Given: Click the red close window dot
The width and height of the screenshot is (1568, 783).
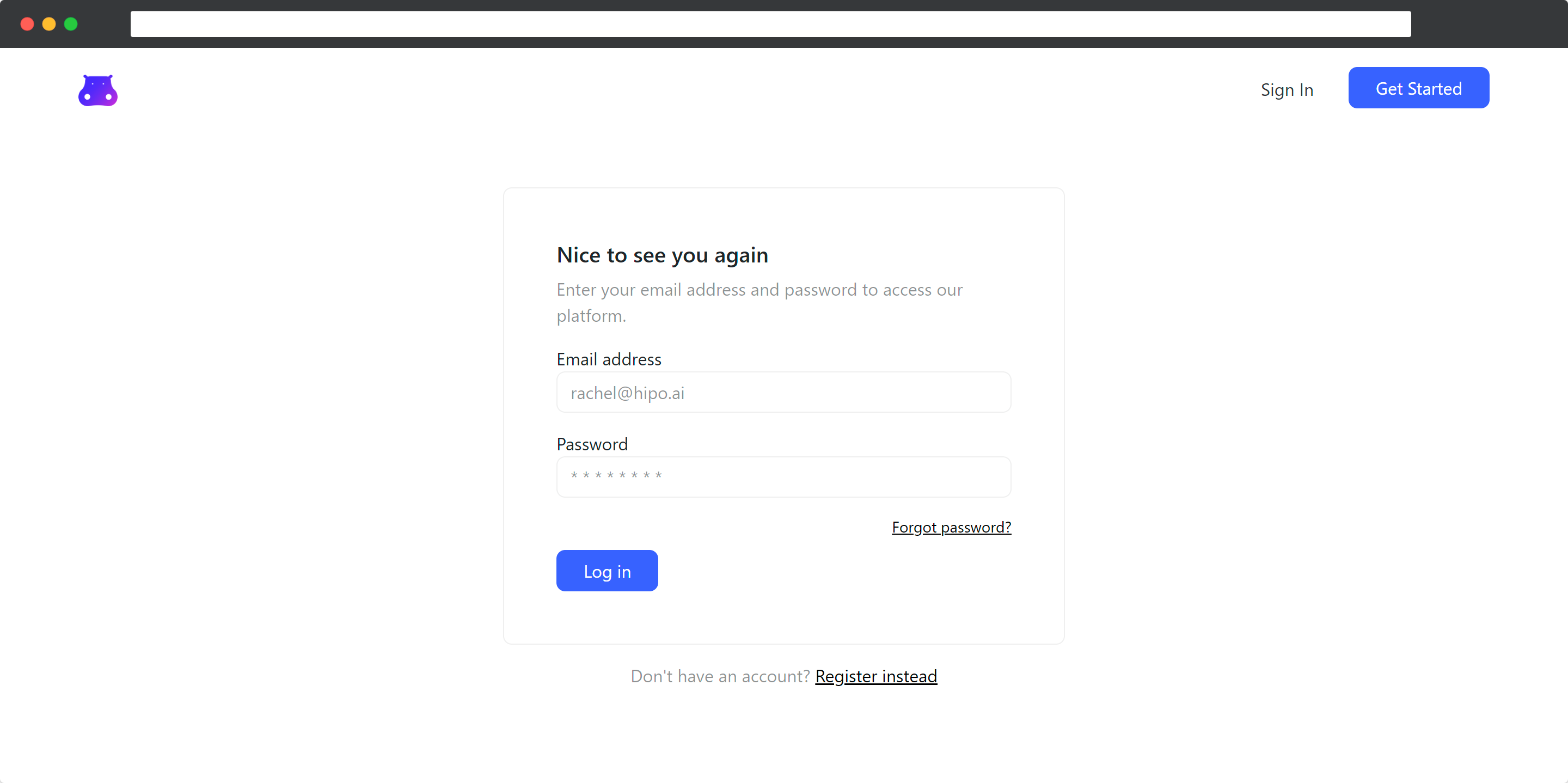Looking at the screenshot, I should [x=27, y=24].
